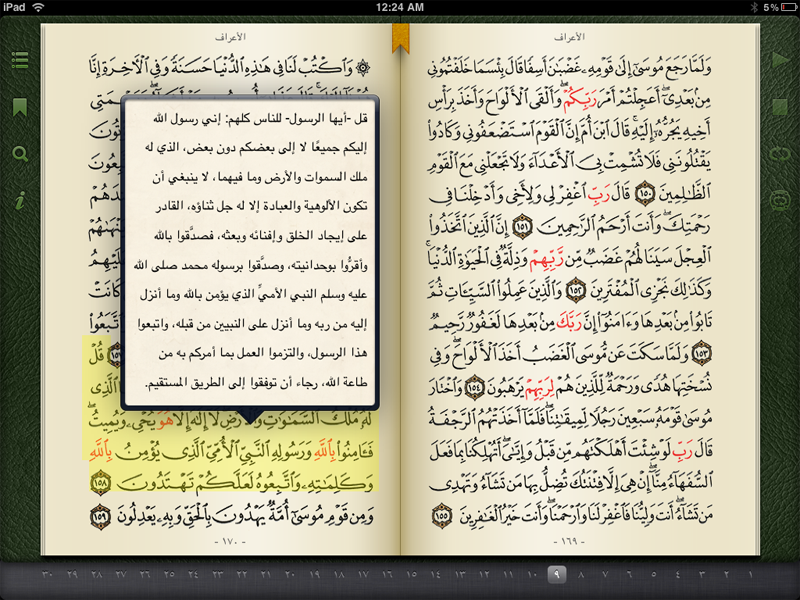The height and width of the screenshot is (600, 800).
Task: Jump to juz 12 in bottom bar
Action: click(x=484, y=574)
